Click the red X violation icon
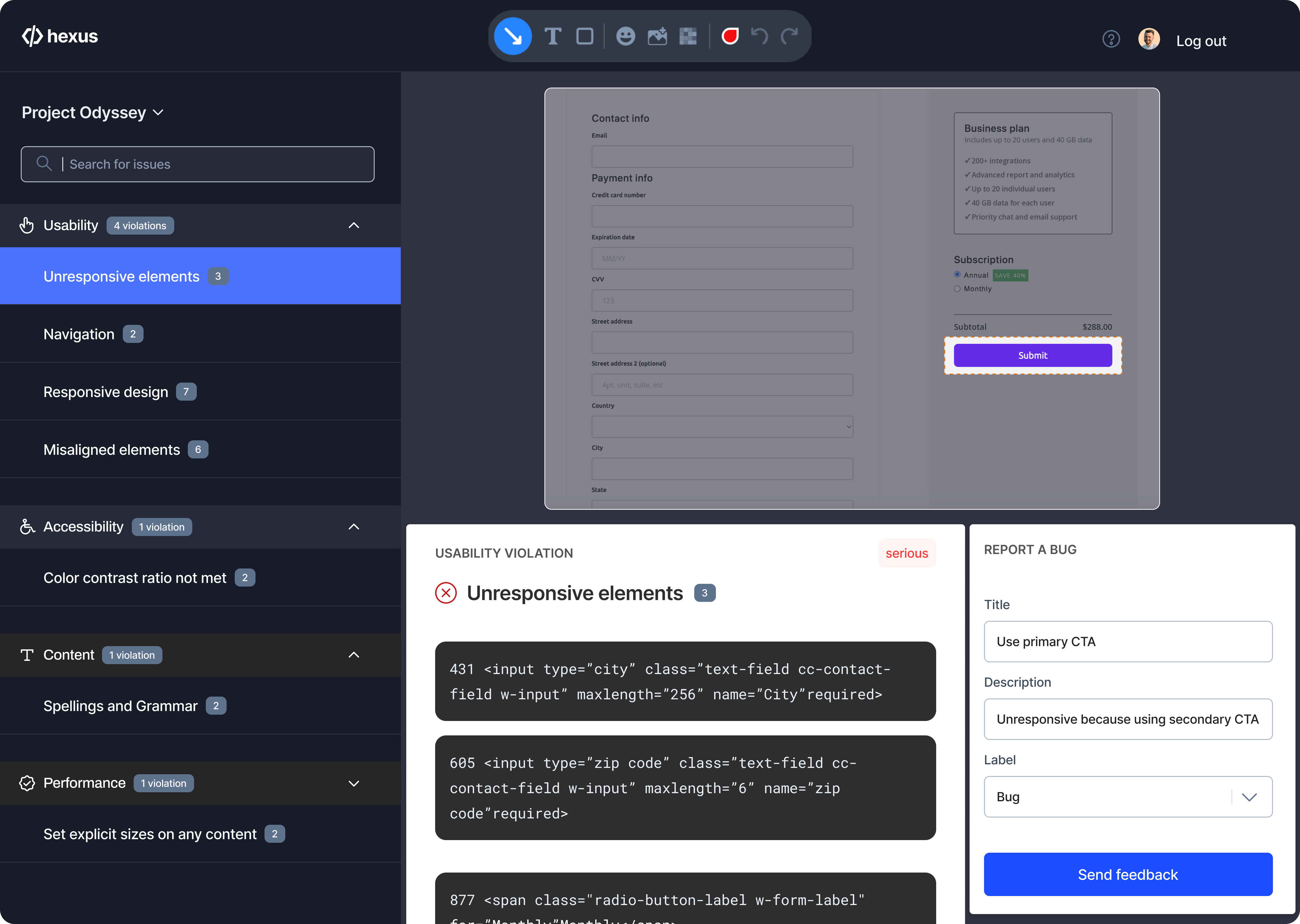The image size is (1300, 924). pyautogui.click(x=446, y=593)
